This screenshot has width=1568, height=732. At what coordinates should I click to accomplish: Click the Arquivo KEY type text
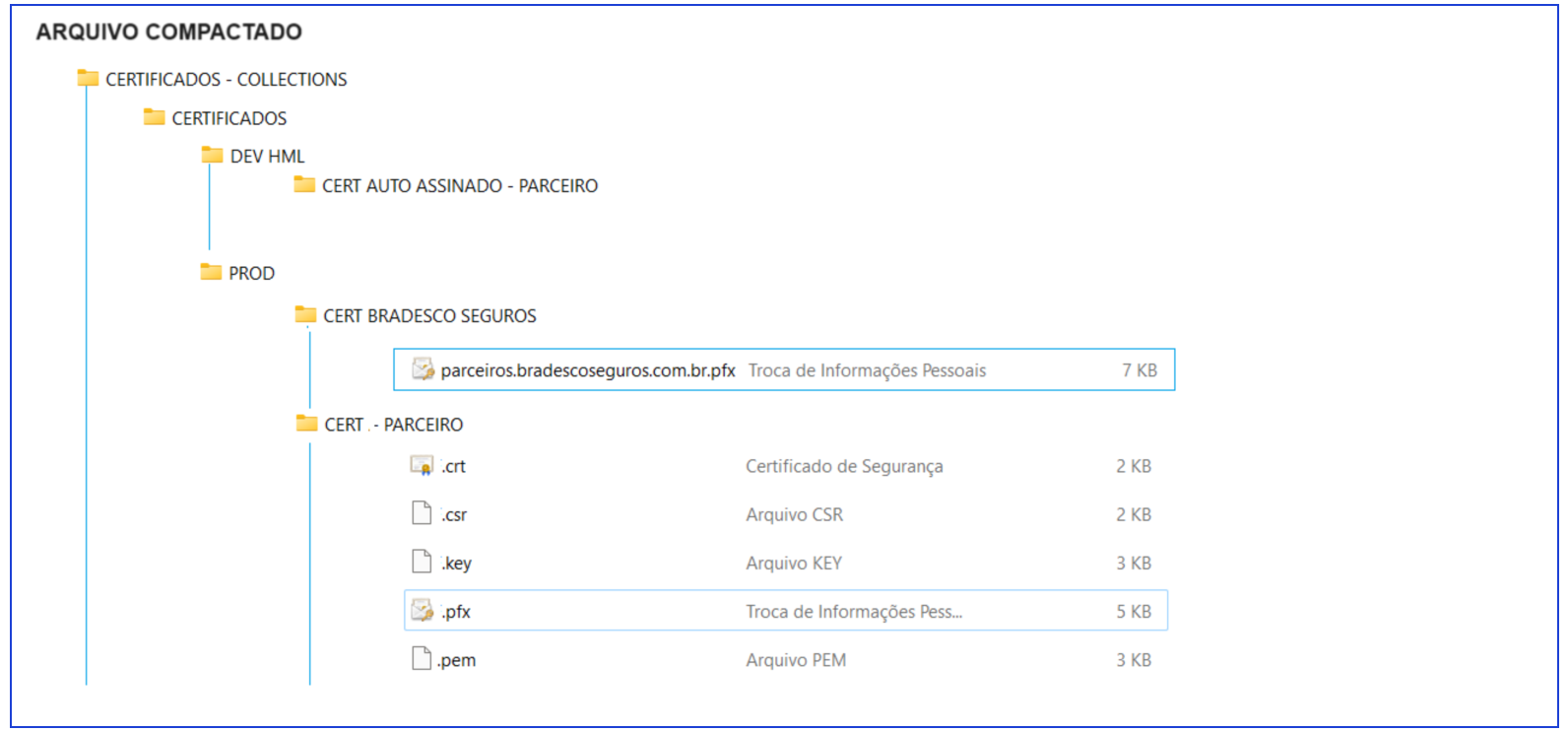(793, 563)
